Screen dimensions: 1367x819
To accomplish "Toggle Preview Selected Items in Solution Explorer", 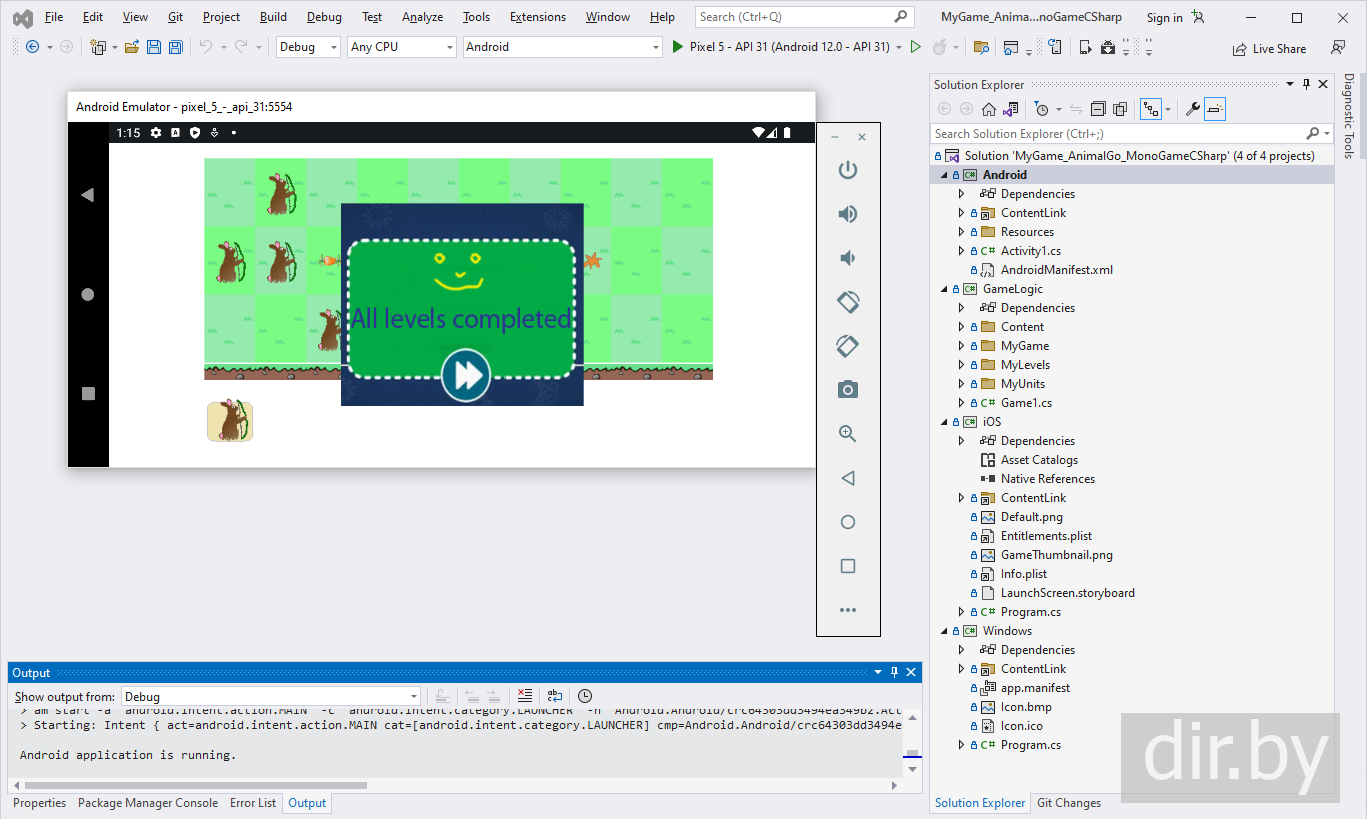I will 1215,109.
